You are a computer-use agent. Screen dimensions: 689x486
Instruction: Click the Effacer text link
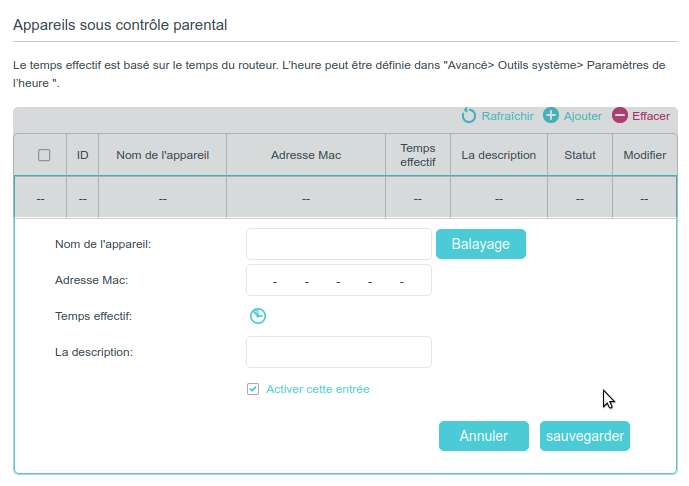[x=651, y=116]
